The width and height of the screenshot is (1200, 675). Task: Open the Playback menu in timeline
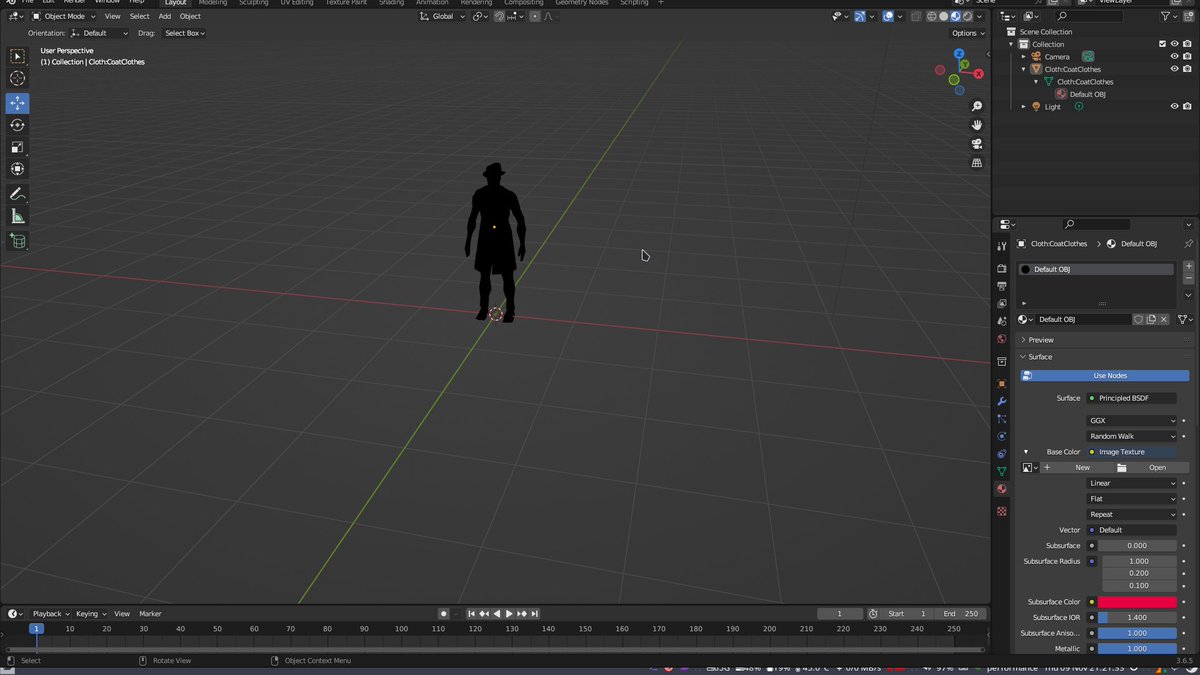50,614
